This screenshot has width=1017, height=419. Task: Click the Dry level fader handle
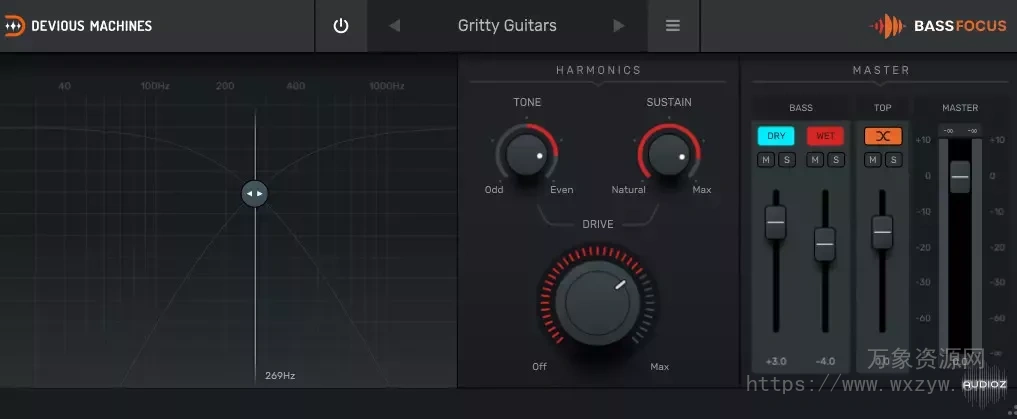pyautogui.click(x=776, y=222)
